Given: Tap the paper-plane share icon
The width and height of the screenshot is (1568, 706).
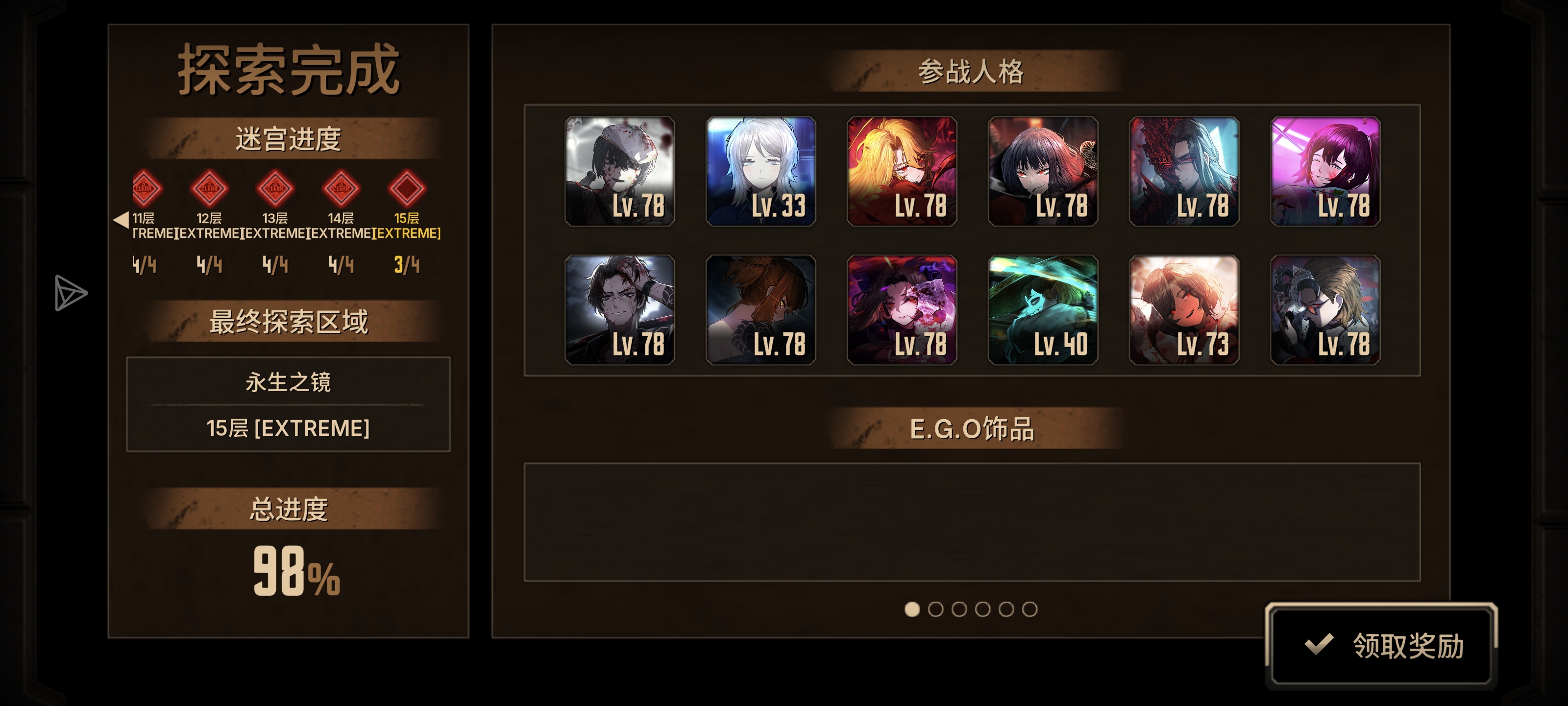Looking at the screenshot, I should (x=70, y=293).
